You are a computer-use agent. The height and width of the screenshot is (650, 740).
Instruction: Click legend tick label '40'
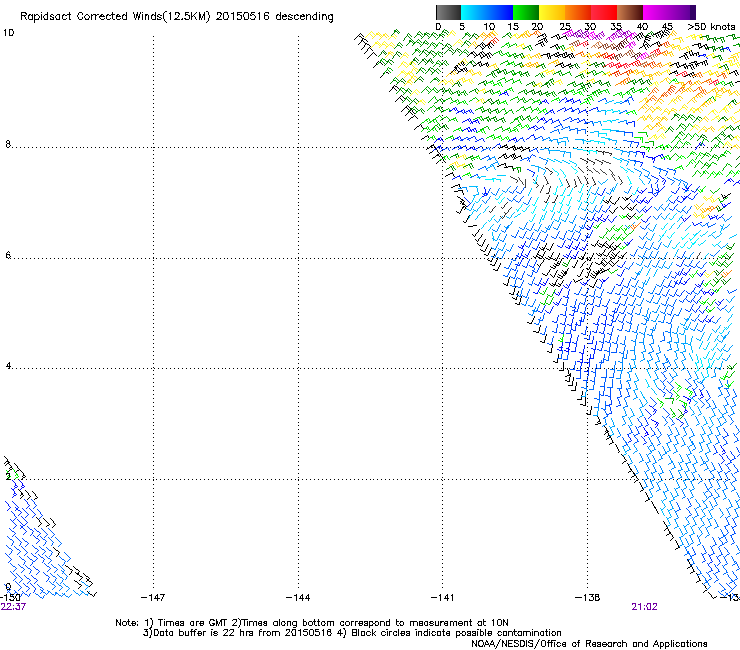(642, 27)
